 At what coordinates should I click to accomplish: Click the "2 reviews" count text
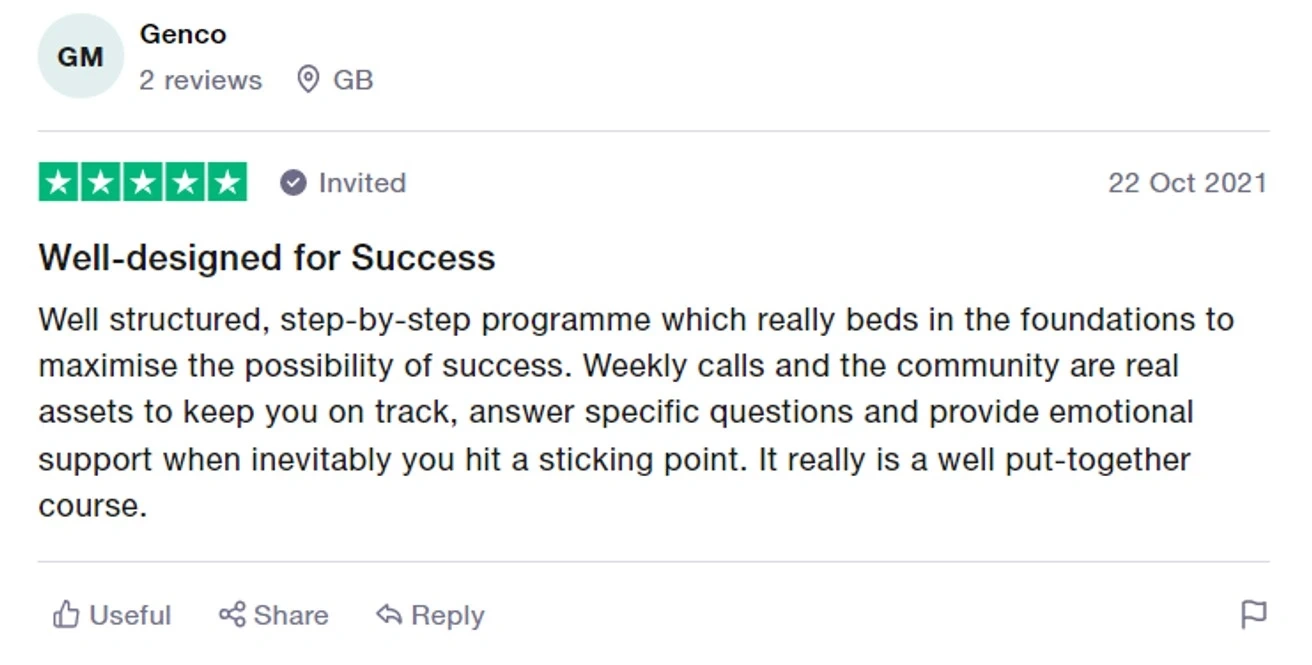pyautogui.click(x=200, y=80)
